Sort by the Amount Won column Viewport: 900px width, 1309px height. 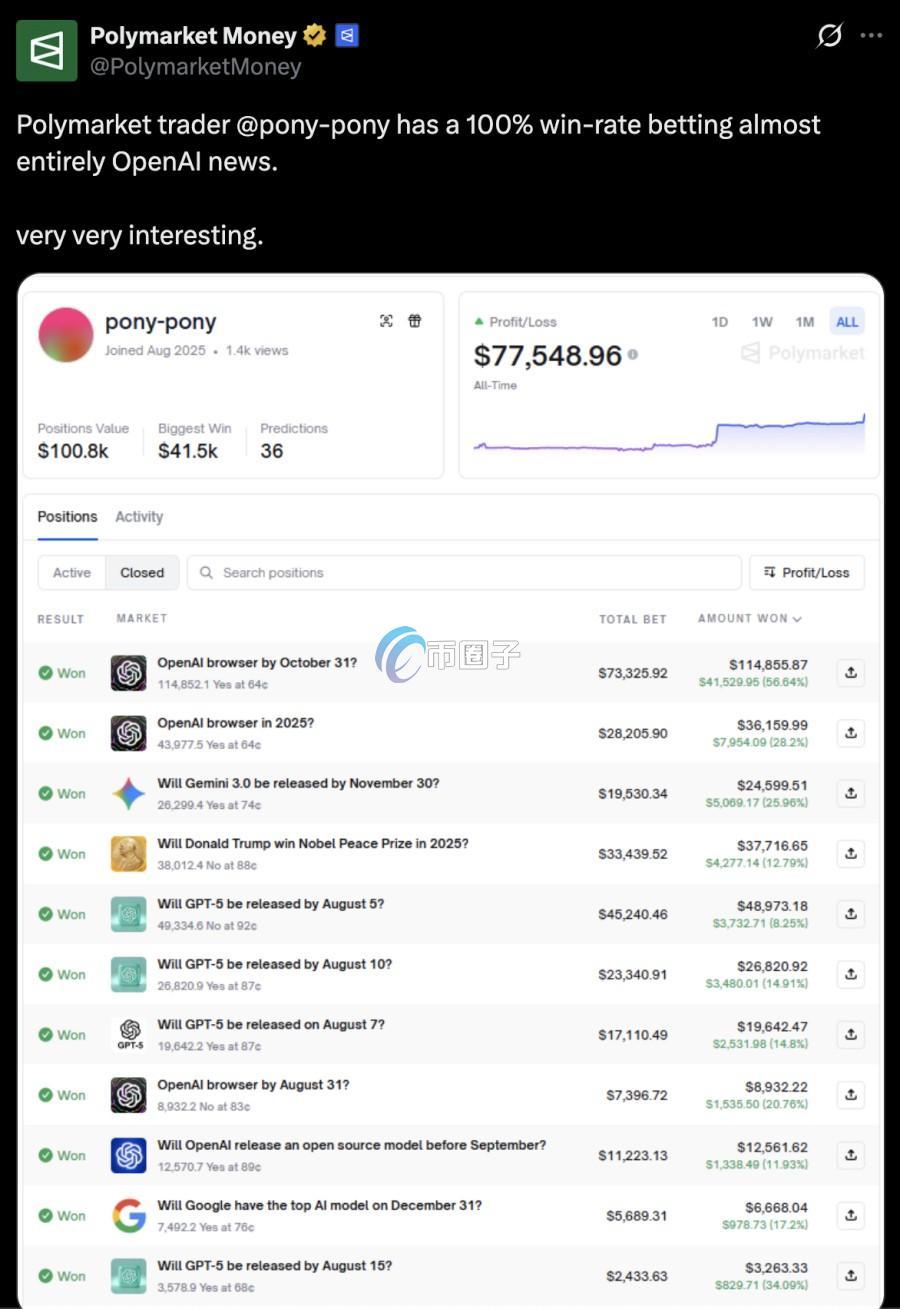click(x=750, y=619)
